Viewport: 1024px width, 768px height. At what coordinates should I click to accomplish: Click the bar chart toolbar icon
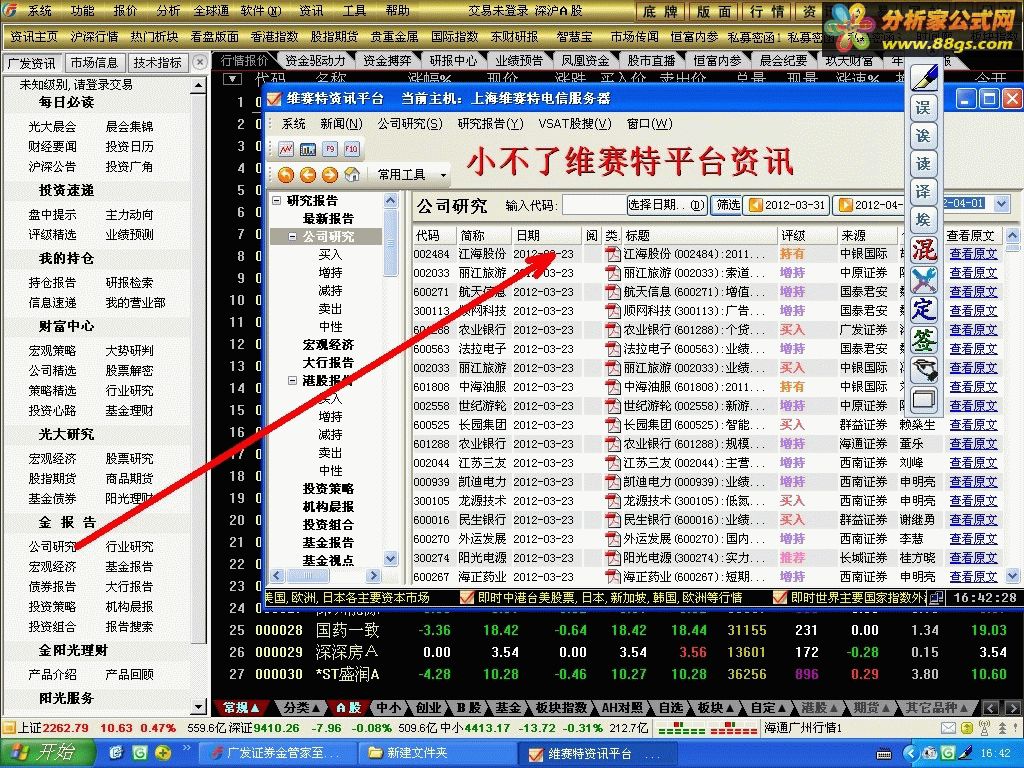click(308, 150)
